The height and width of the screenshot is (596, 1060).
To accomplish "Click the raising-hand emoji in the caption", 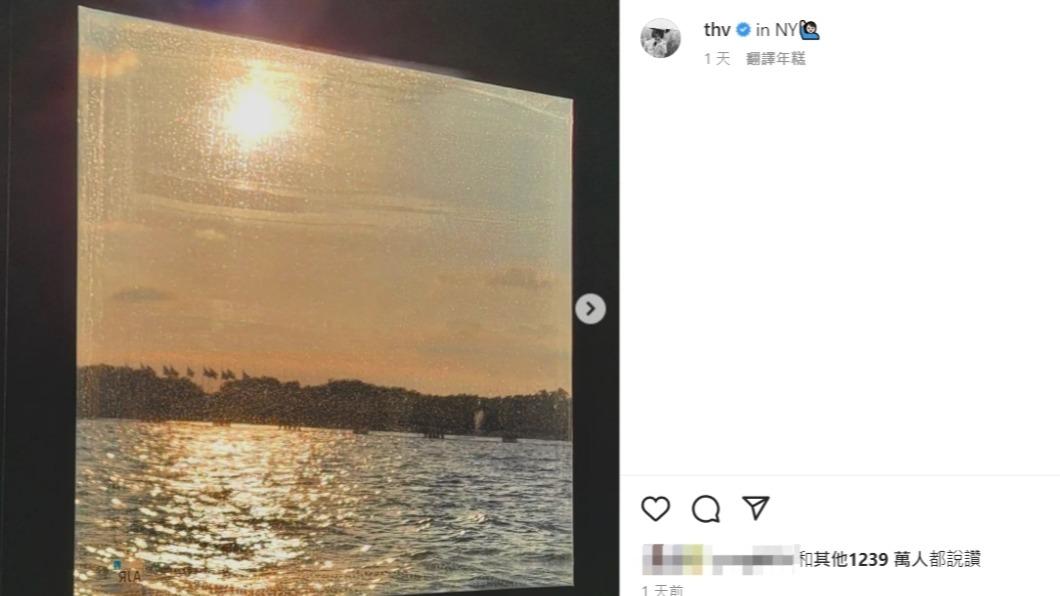I will click(809, 30).
